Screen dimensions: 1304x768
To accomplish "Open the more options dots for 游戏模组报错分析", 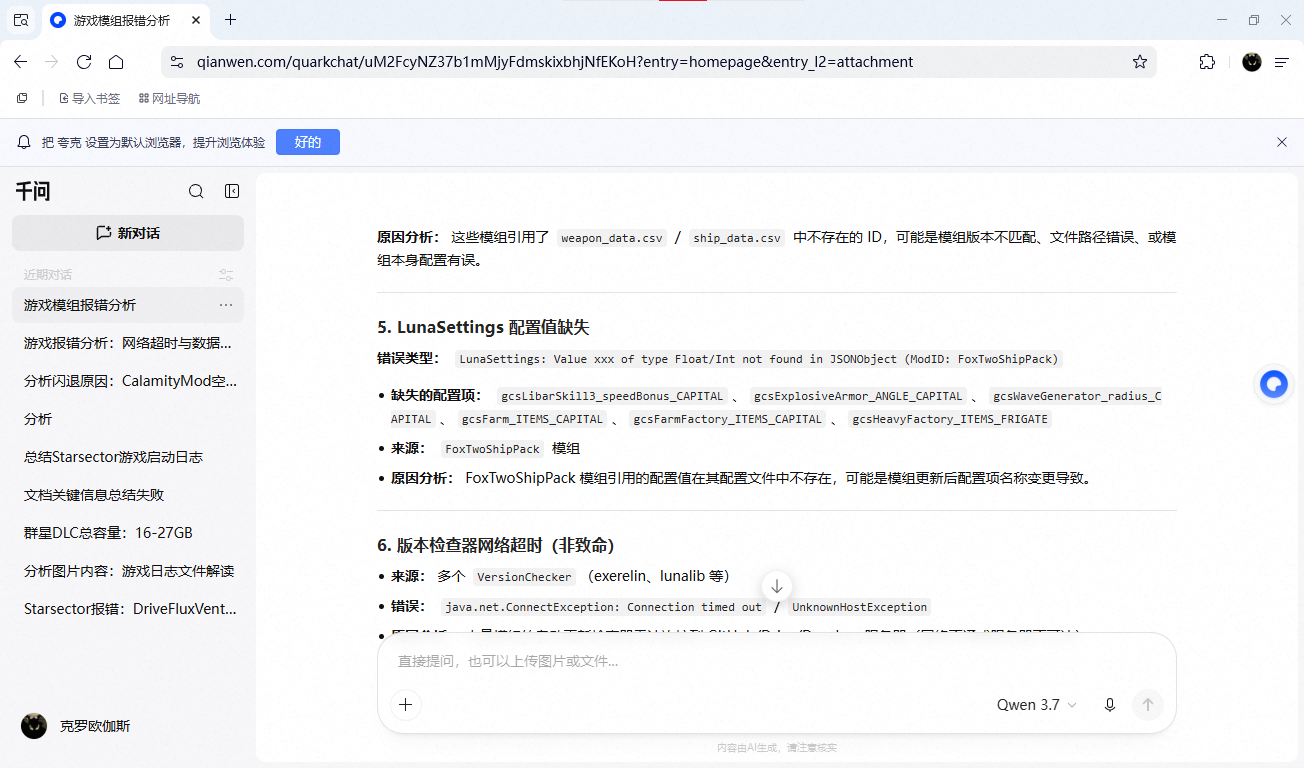I will click(x=226, y=305).
